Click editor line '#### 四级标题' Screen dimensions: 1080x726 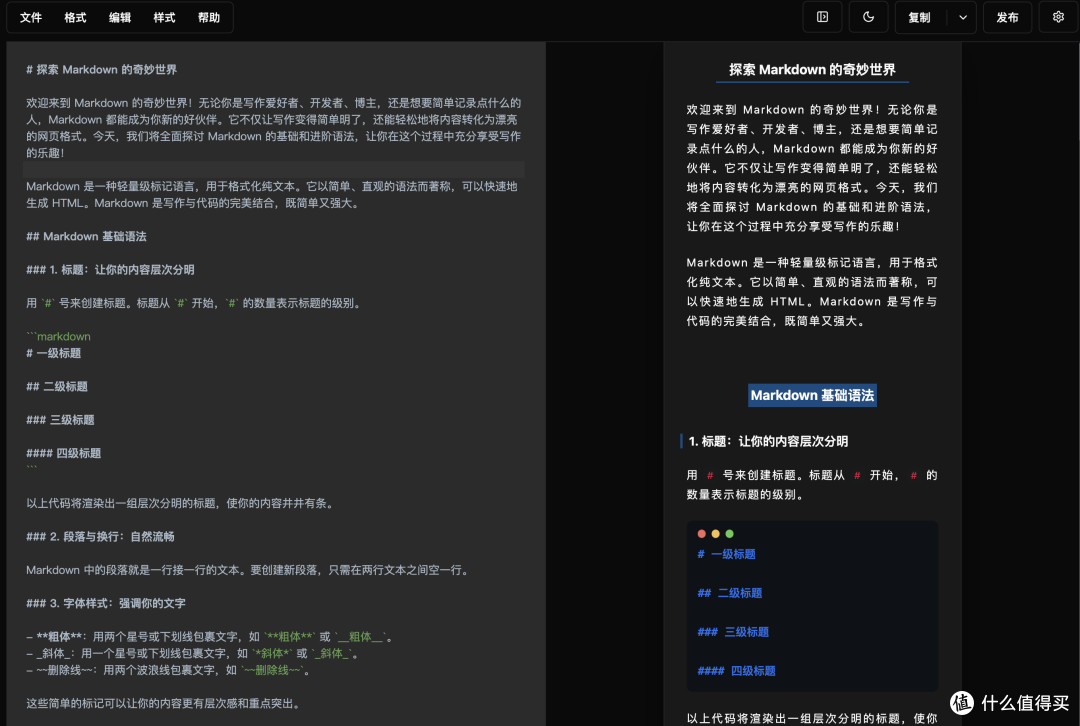tap(63, 453)
